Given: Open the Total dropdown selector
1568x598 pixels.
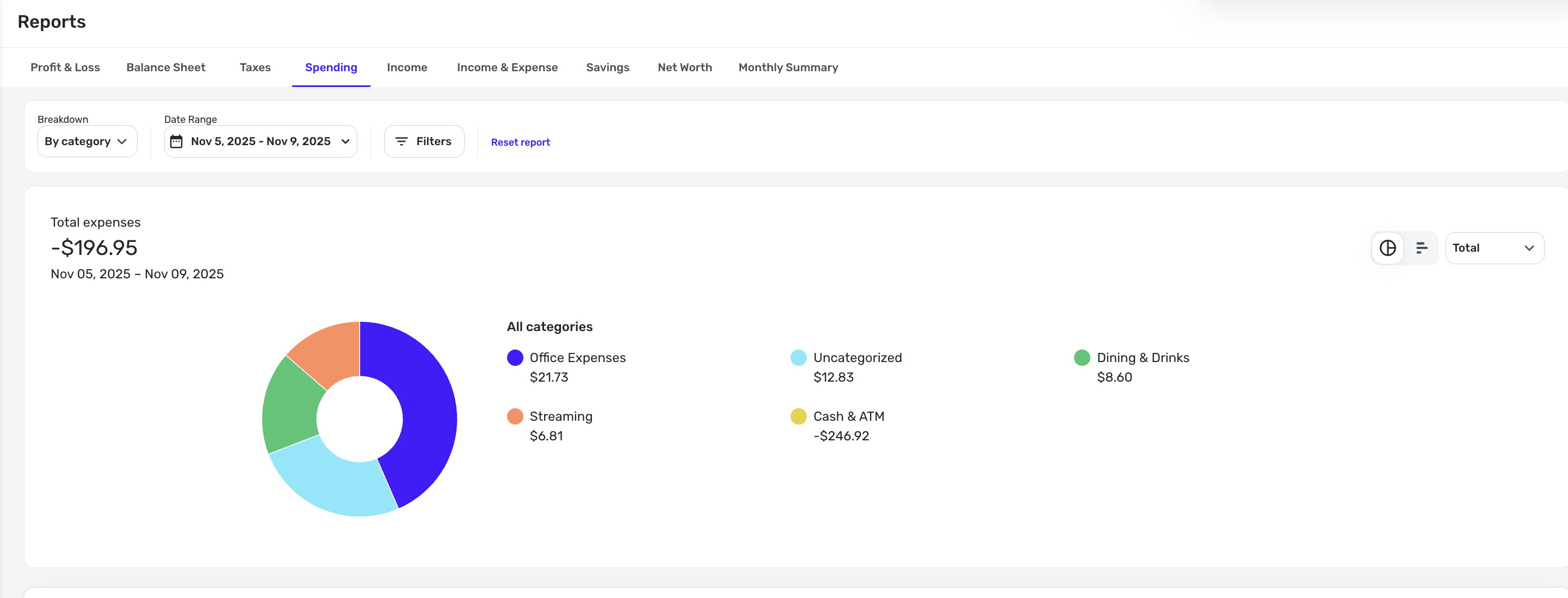Looking at the screenshot, I should pos(1494,247).
